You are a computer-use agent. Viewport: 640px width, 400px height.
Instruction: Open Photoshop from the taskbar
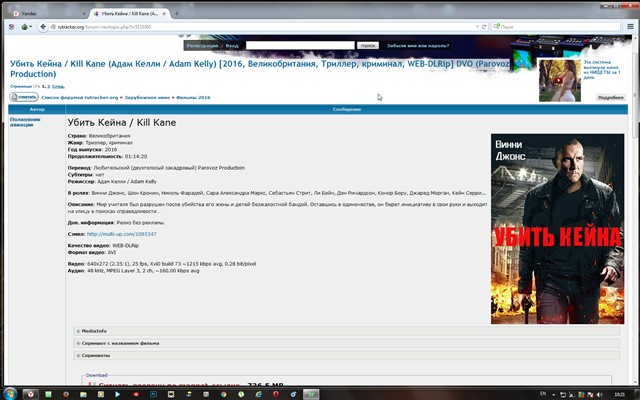[153, 394]
